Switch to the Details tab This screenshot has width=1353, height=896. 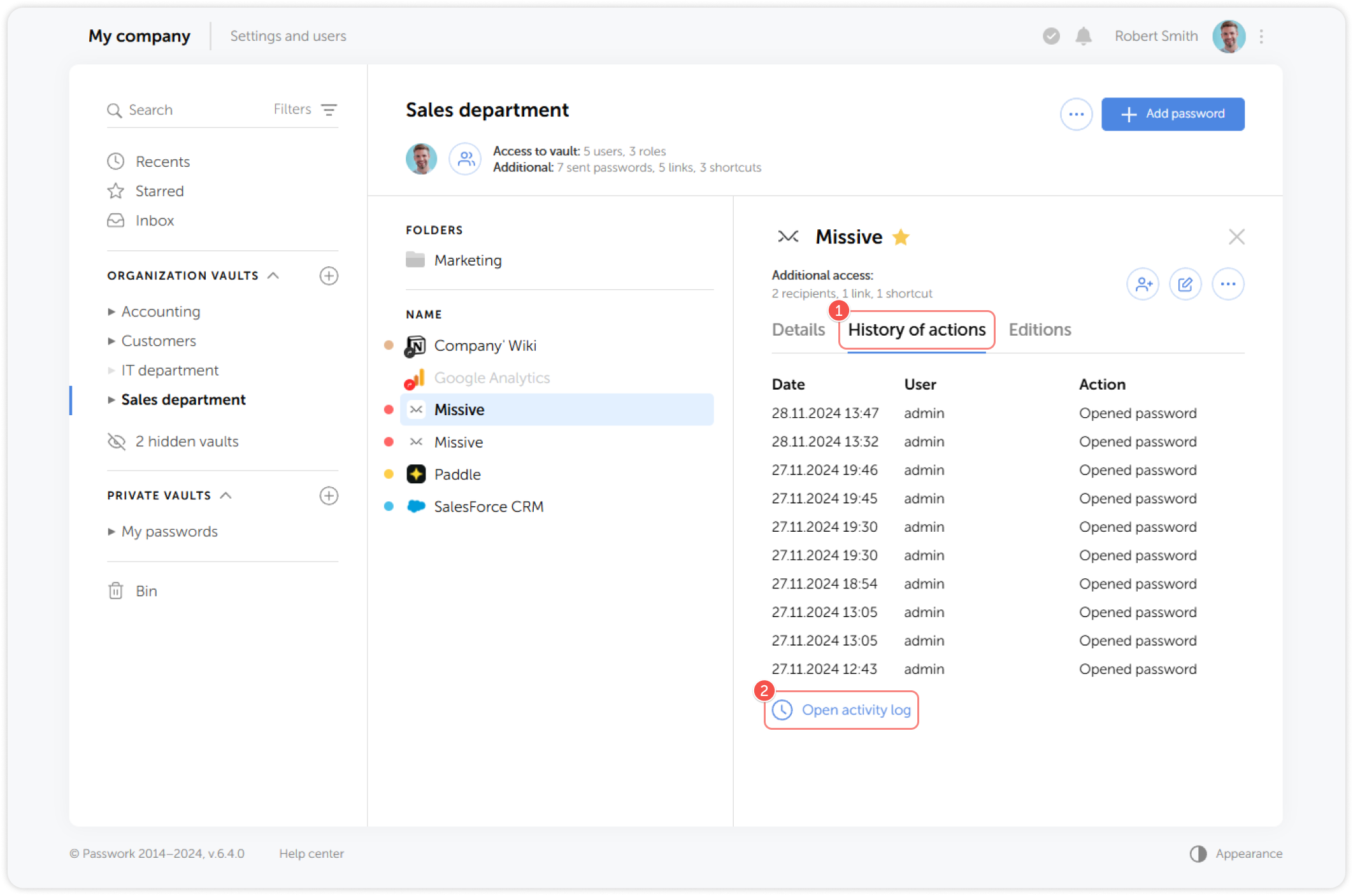(798, 330)
